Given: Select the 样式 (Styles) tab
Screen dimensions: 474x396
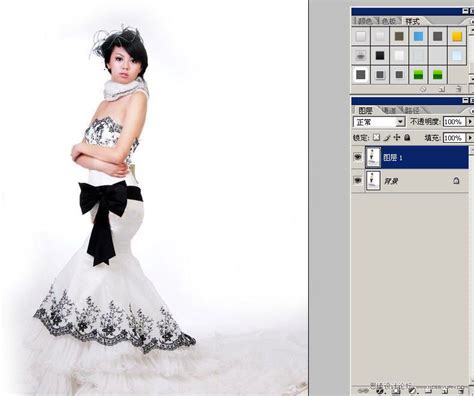Looking at the screenshot, I should pos(412,21).
